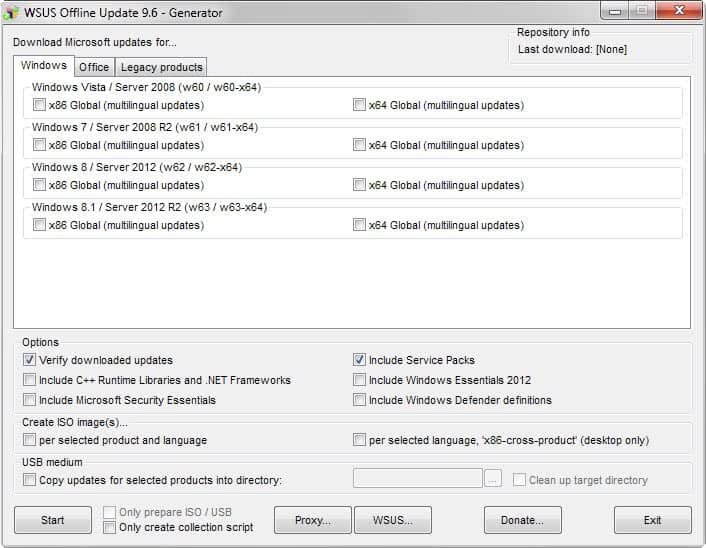Viewport: 706px width, 548px height.
Task: Click the 'Download Microsoft updates for...' label
Action: pos(95,42)
